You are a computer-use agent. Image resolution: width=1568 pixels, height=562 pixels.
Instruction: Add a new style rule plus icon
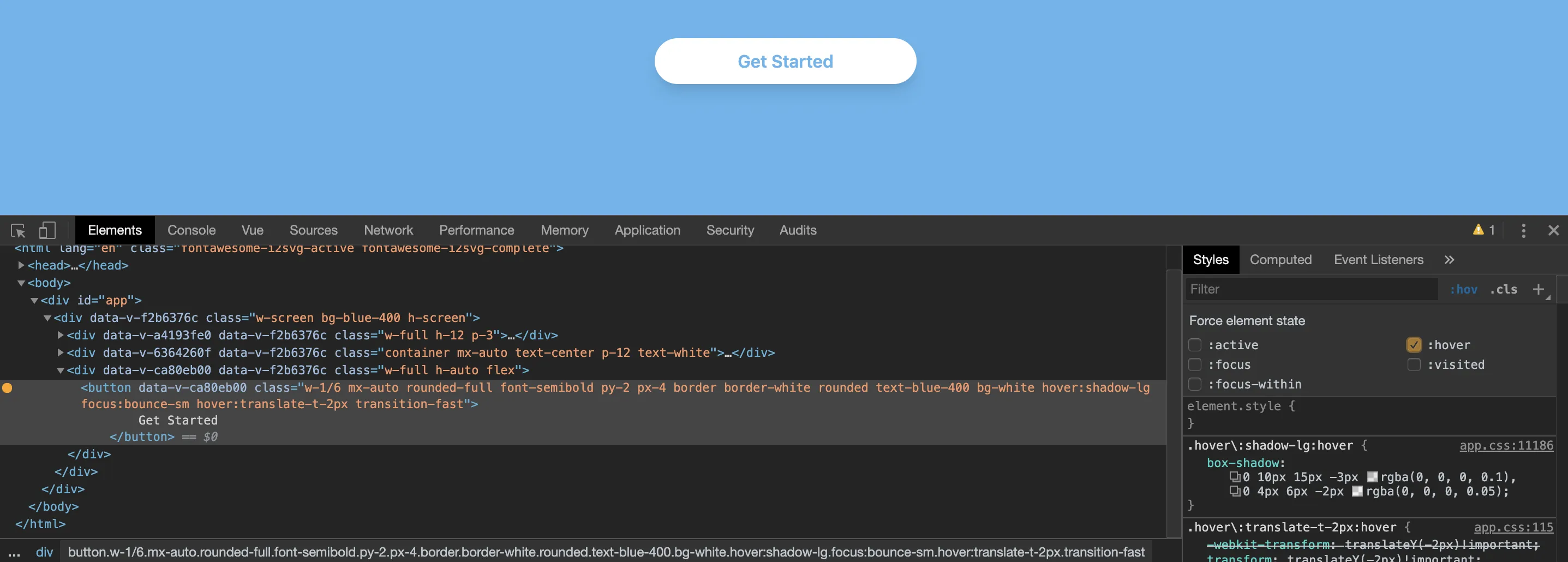pyautogui.click(x=1538, y=289)
